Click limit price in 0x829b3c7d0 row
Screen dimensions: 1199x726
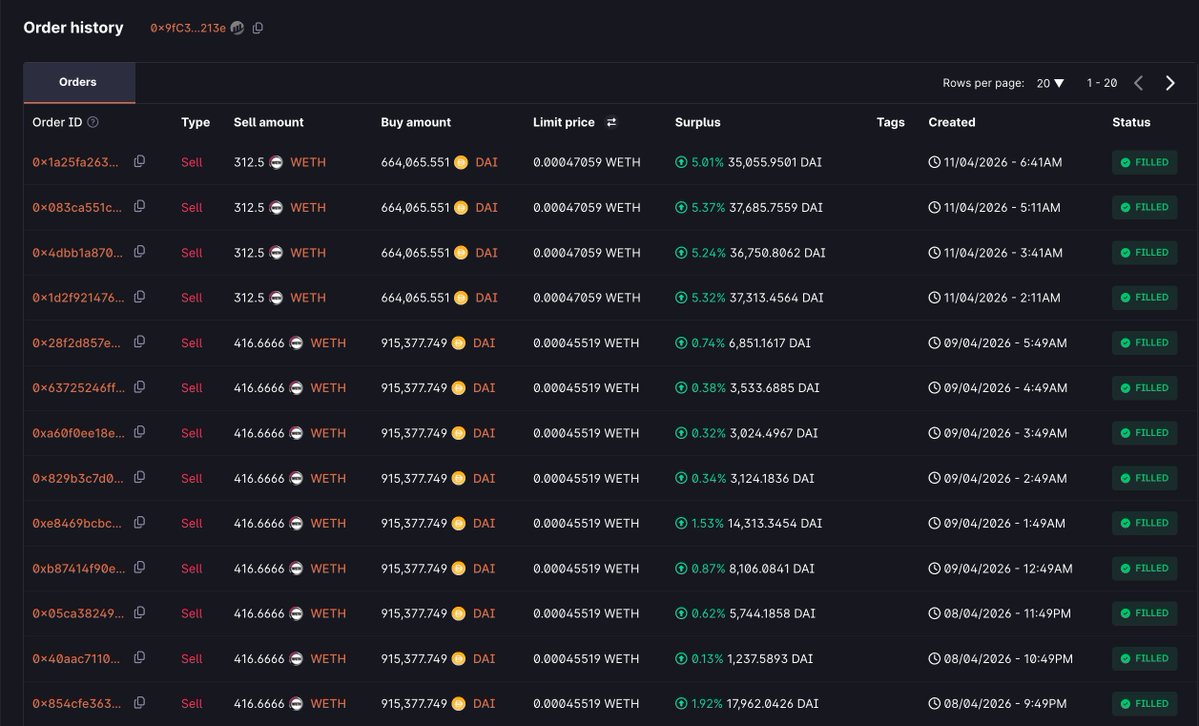[586, 479]
